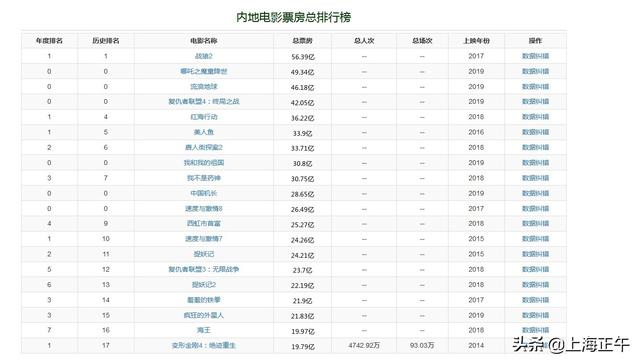Open 复仇者联盟3:无限战争 movie link
The width and height of the screenshot is (640, 363).
[204, 269]
